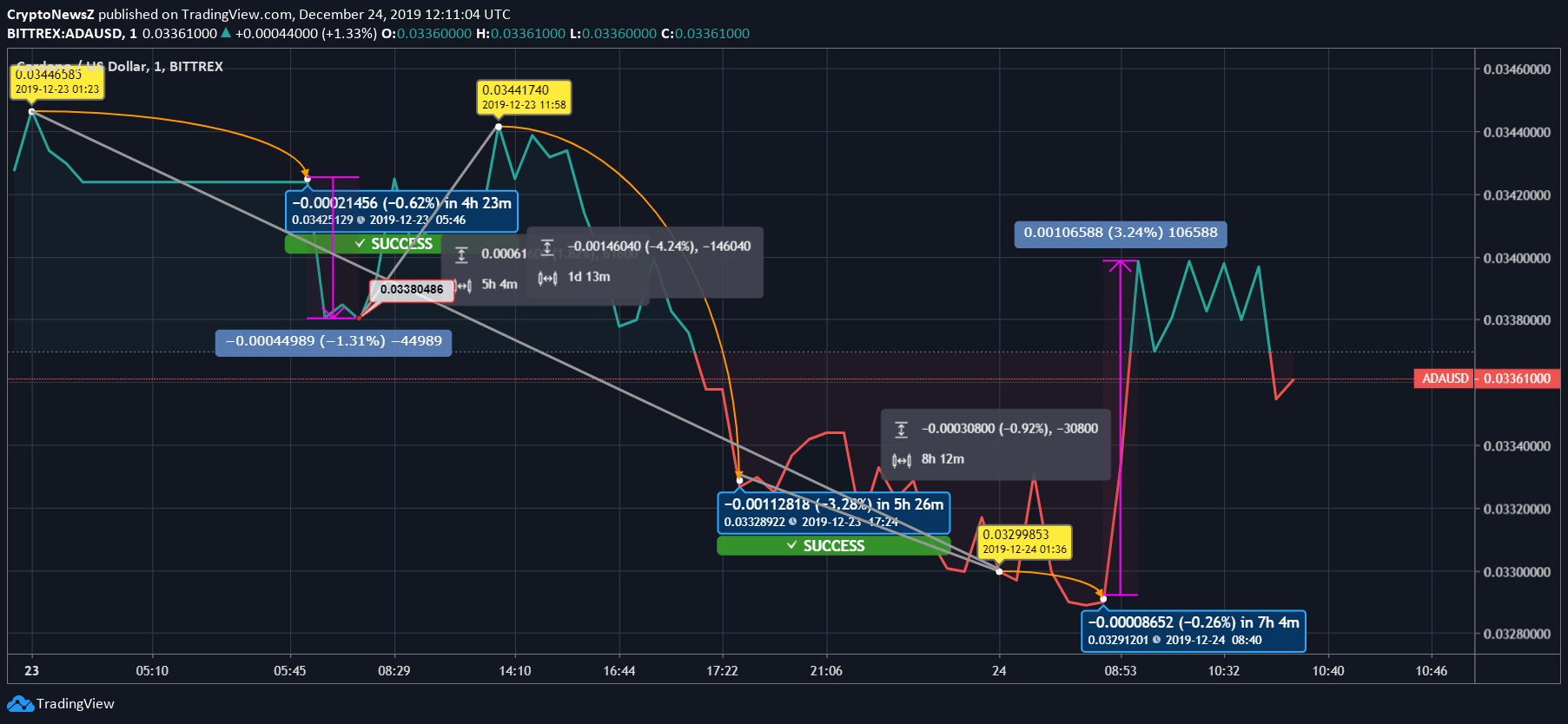Click the 24 date label on time axis
Image resolution: width=1568 pixels, height=724 pixels.
pos(999,671)
